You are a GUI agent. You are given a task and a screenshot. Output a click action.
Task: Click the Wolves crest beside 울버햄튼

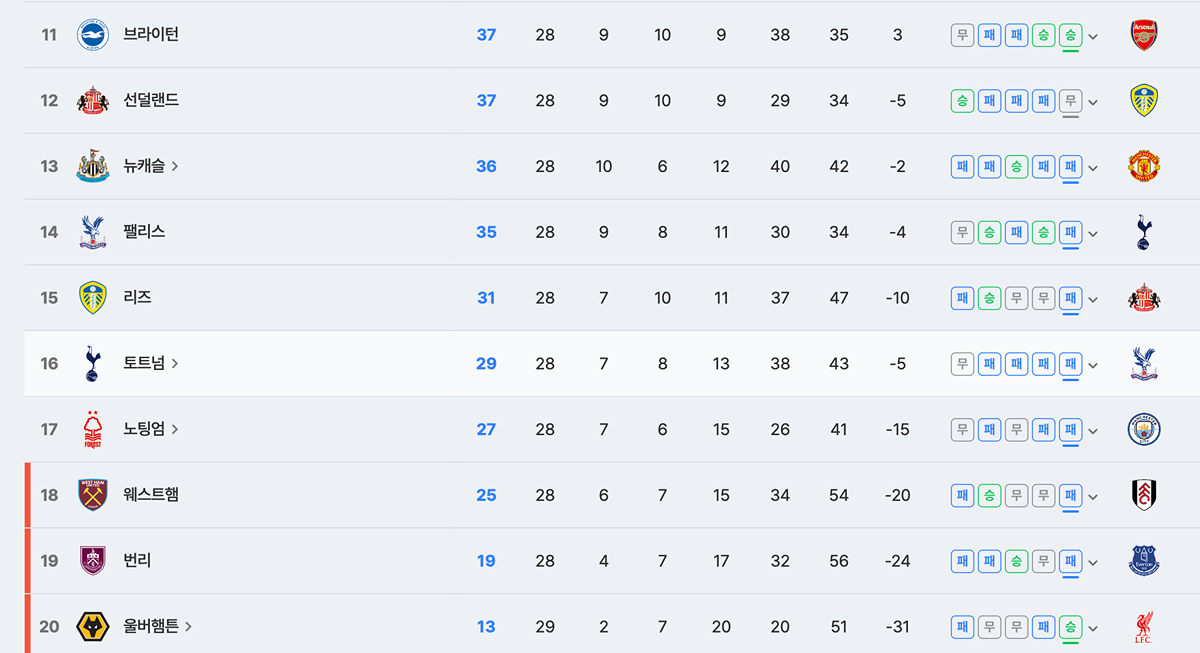93,627
